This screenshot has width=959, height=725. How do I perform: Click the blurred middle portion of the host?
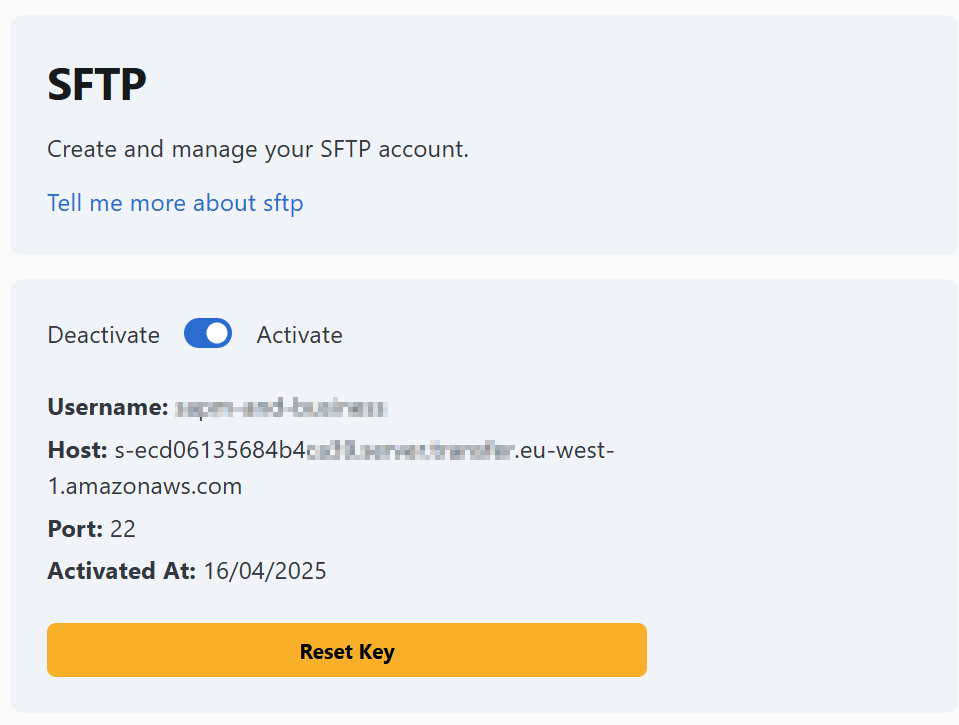click(409, 451)
